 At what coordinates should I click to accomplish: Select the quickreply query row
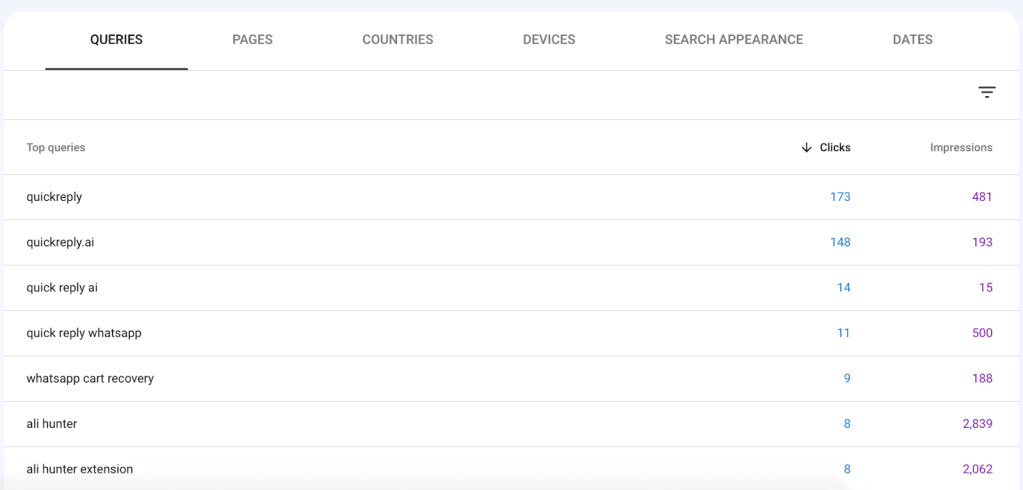tap(54, 197)
